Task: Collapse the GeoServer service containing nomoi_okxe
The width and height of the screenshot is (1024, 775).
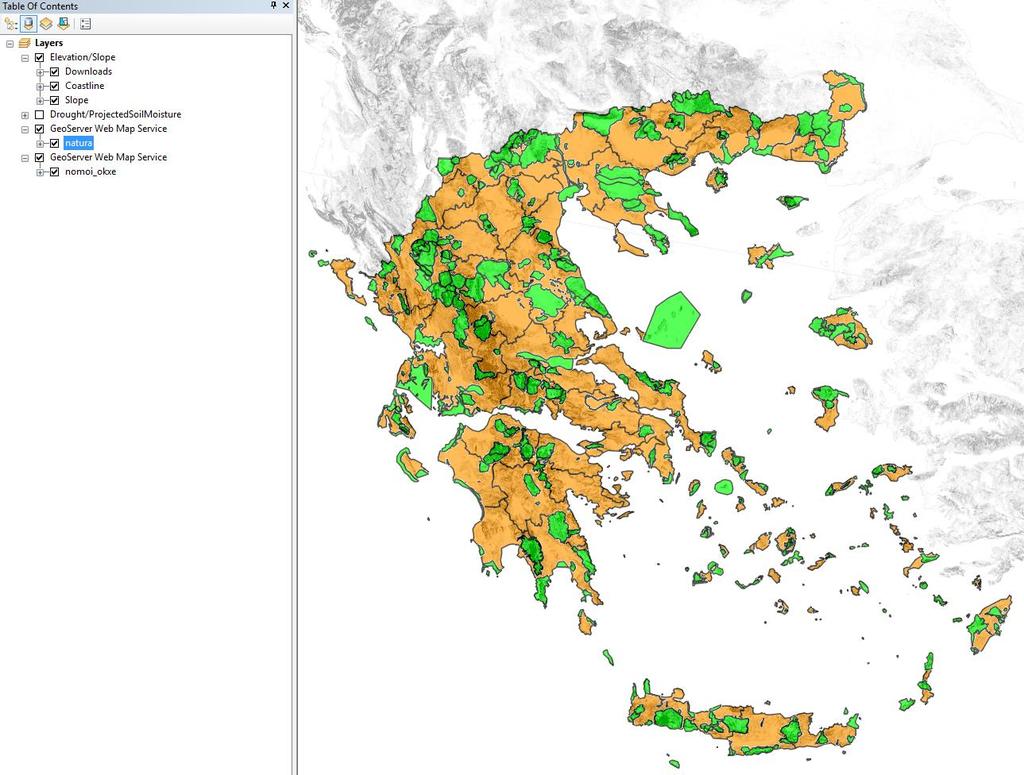Action: [x=25, y=159]
